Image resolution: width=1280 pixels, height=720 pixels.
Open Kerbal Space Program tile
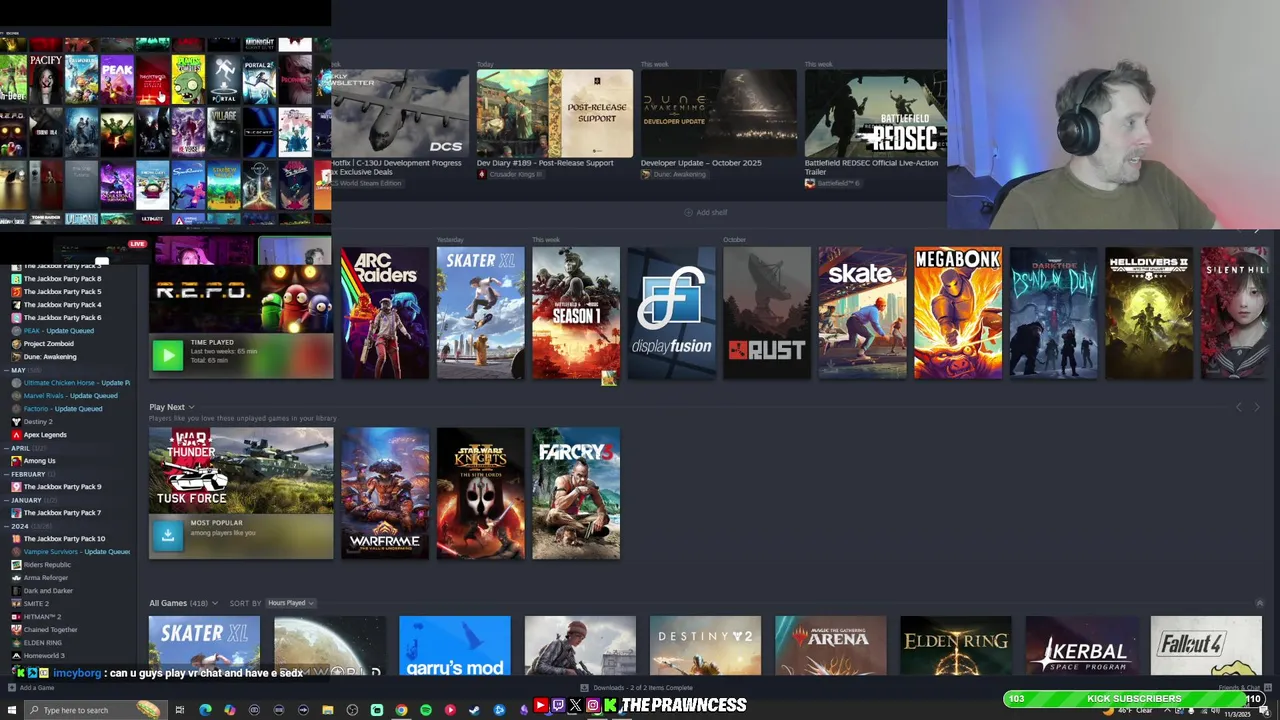[1081, 647]
